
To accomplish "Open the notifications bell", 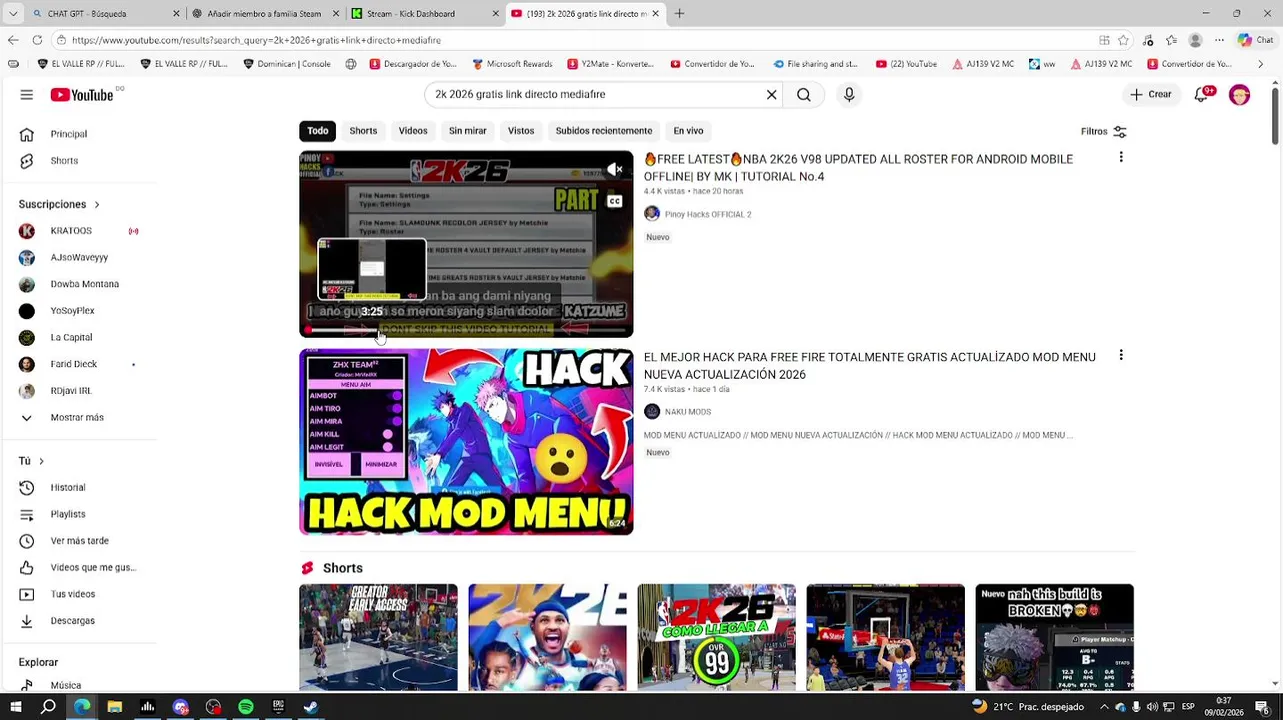I will coord(1201,94).
